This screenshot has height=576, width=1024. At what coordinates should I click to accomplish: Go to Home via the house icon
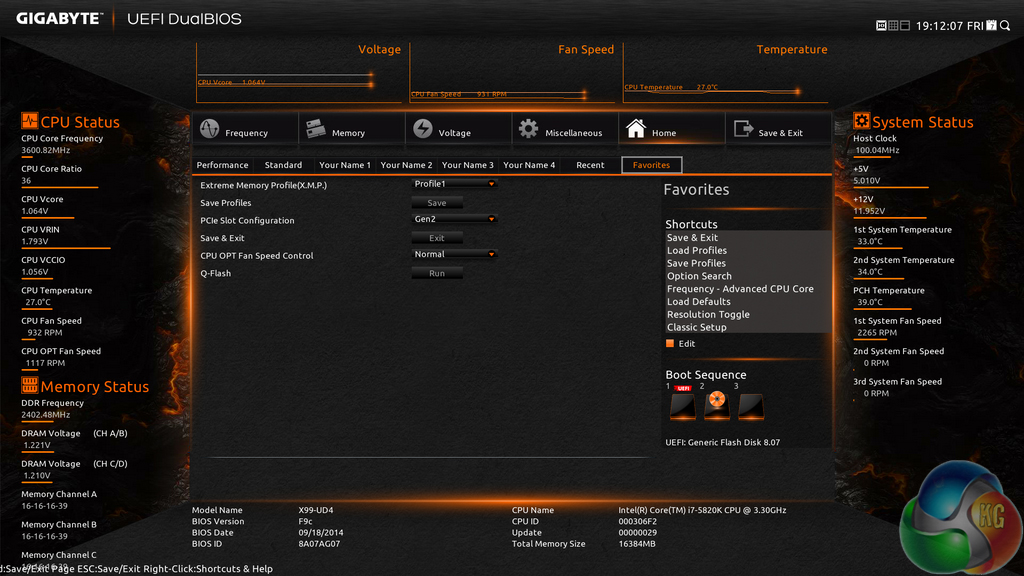point(635,129)
